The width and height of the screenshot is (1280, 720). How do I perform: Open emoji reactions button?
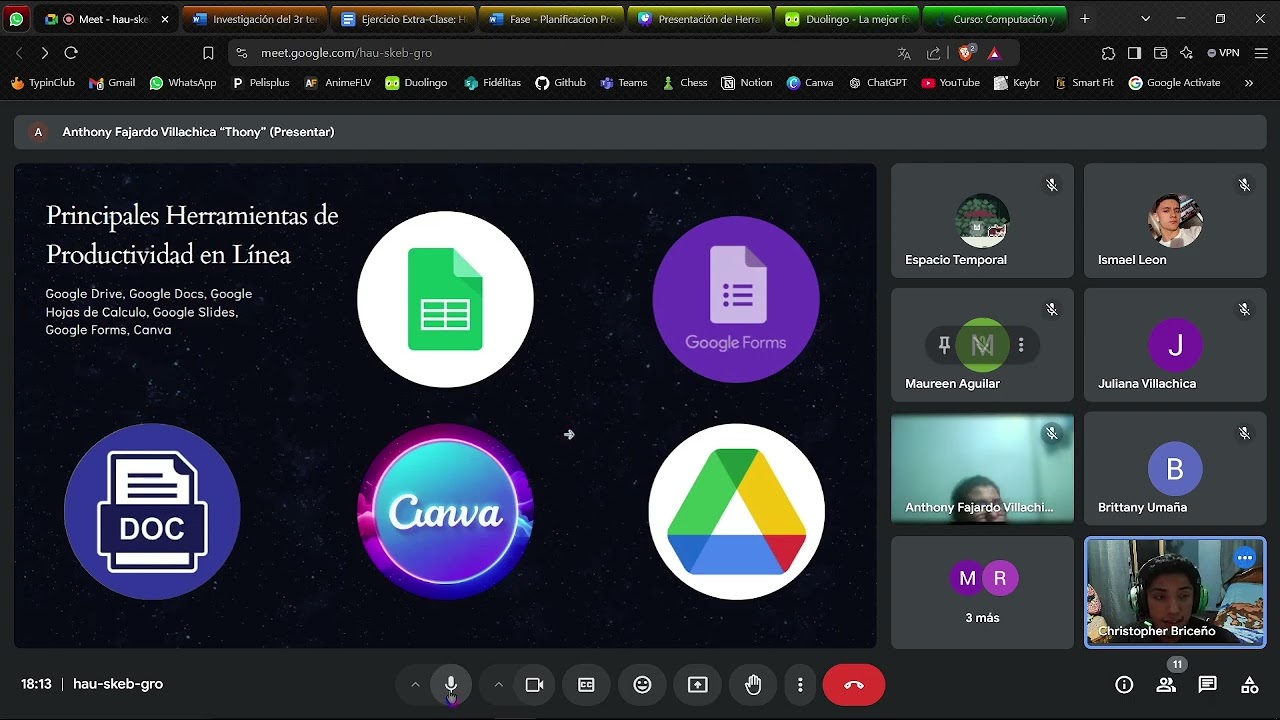tap(642, 685)
